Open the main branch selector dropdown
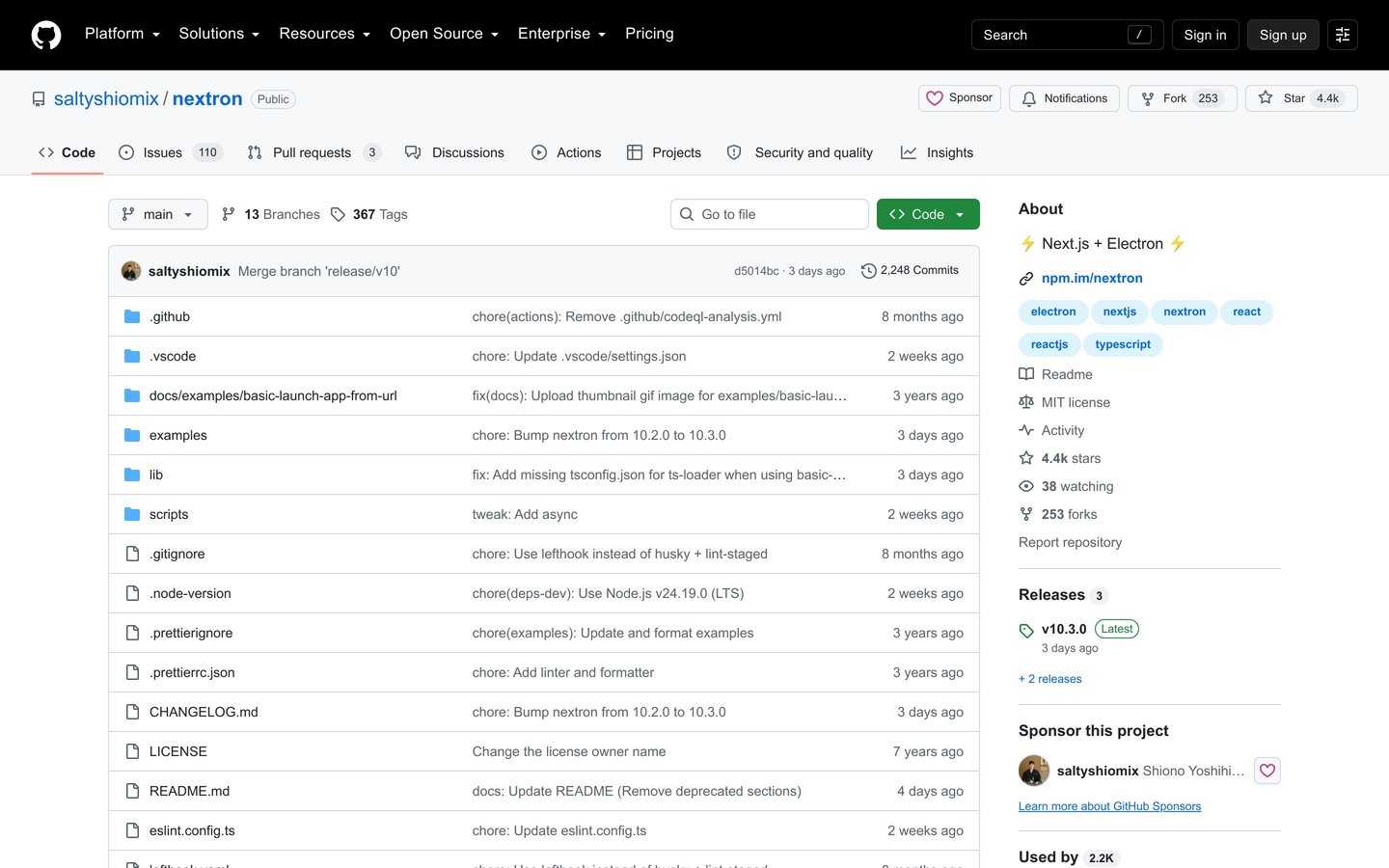 click(158, 214)
